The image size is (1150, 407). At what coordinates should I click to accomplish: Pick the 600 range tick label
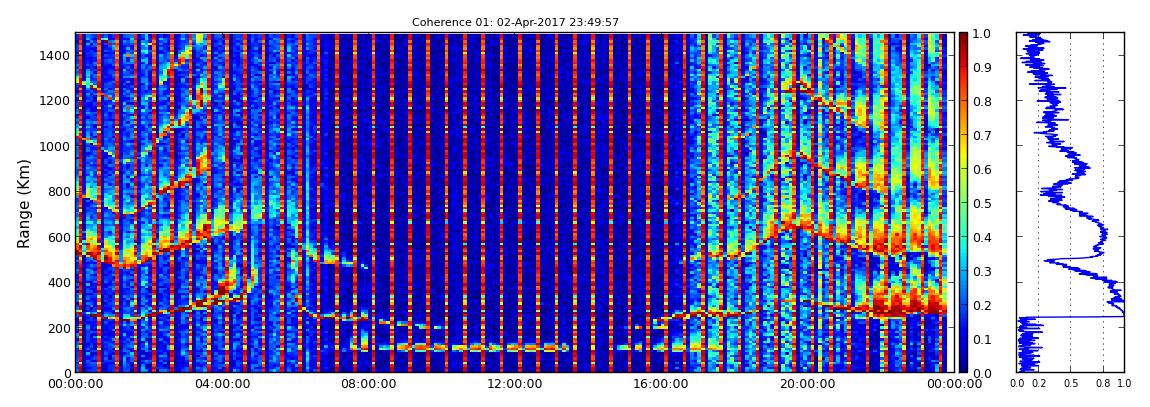(59, 237)
